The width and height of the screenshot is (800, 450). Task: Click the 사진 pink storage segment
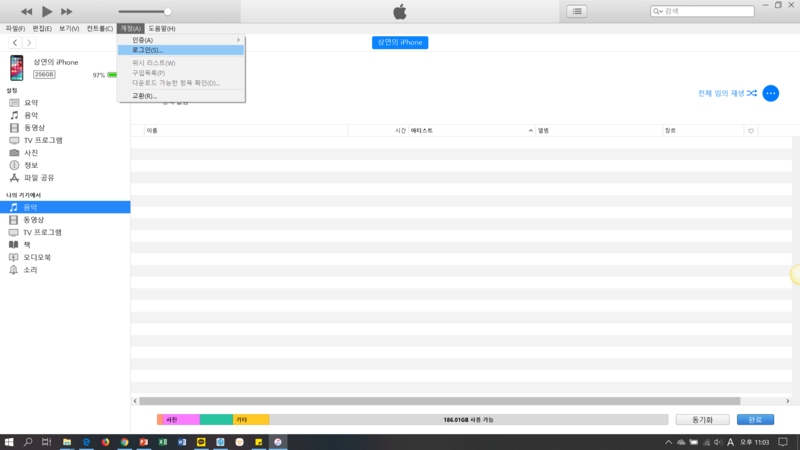pyautogui.click(x=181, y=419)
